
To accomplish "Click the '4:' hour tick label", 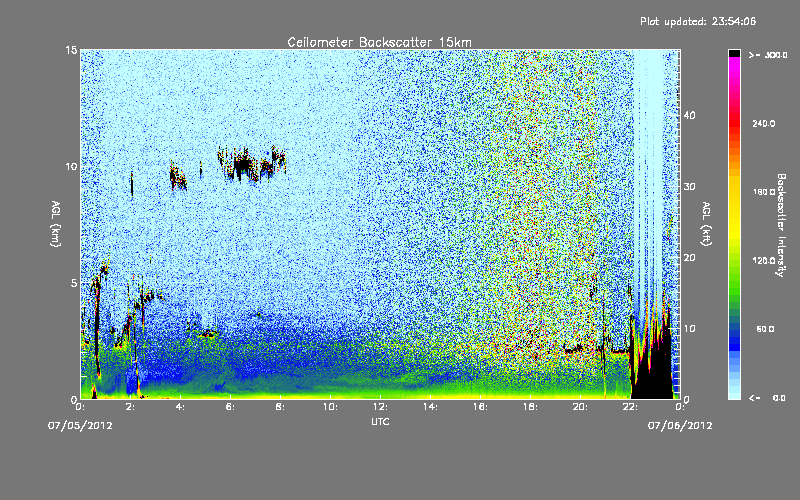I will coord(181,407).
